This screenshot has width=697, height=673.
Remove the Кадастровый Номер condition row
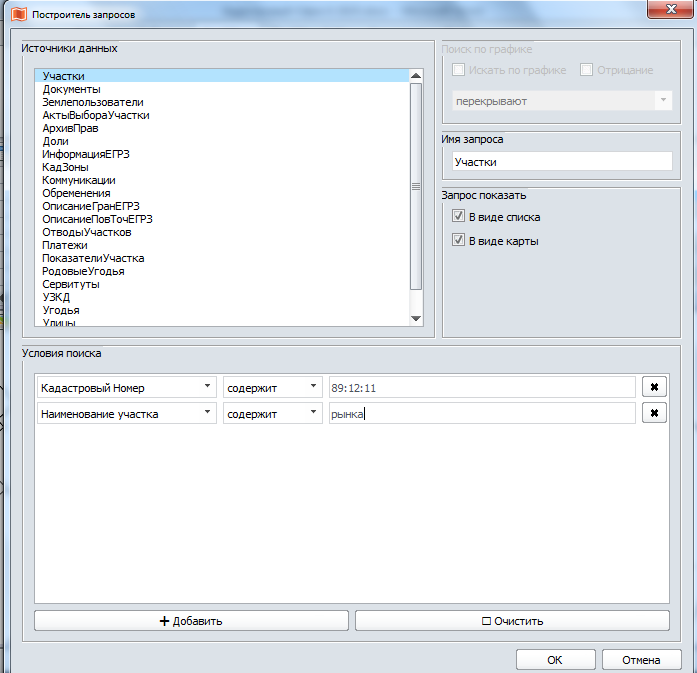(654, 387)
